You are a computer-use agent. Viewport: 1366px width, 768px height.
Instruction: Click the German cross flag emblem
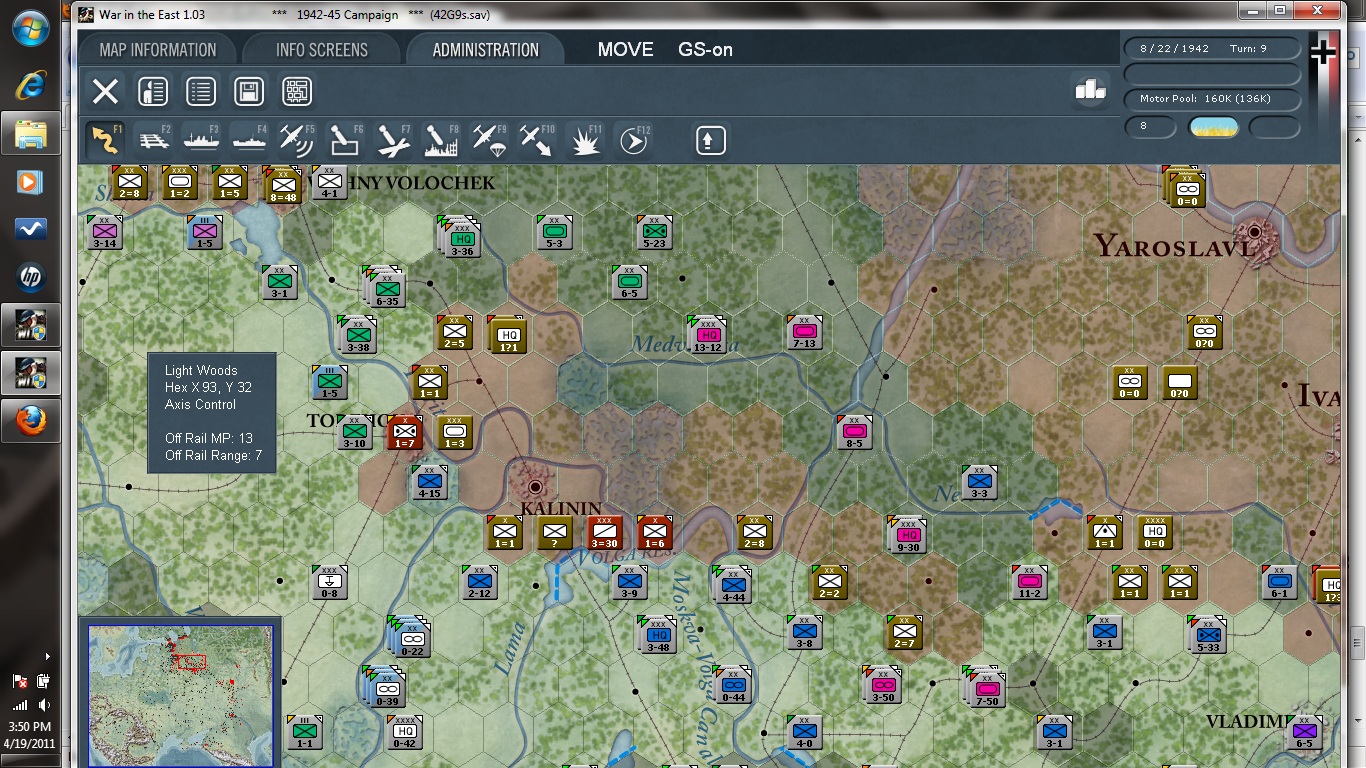click(x=1323, y=52)
